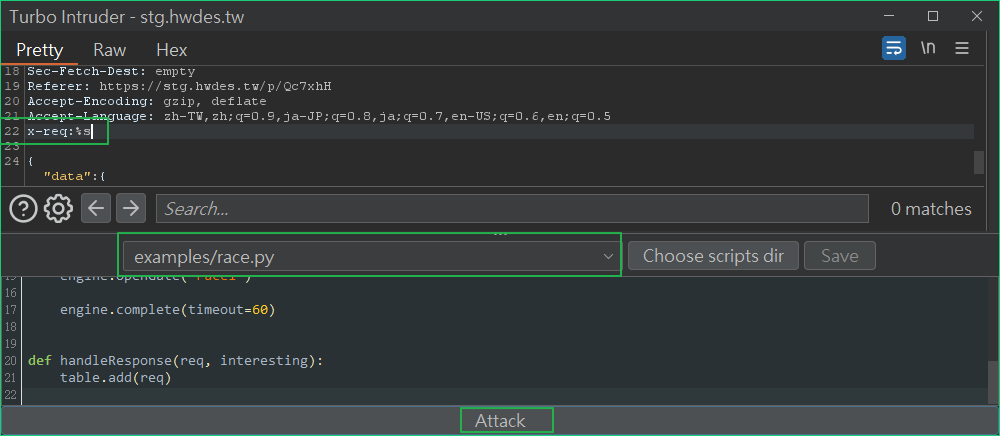Click Choose scripts dir button
This screenshot has height=436, width=1000.
pos(713,256)
